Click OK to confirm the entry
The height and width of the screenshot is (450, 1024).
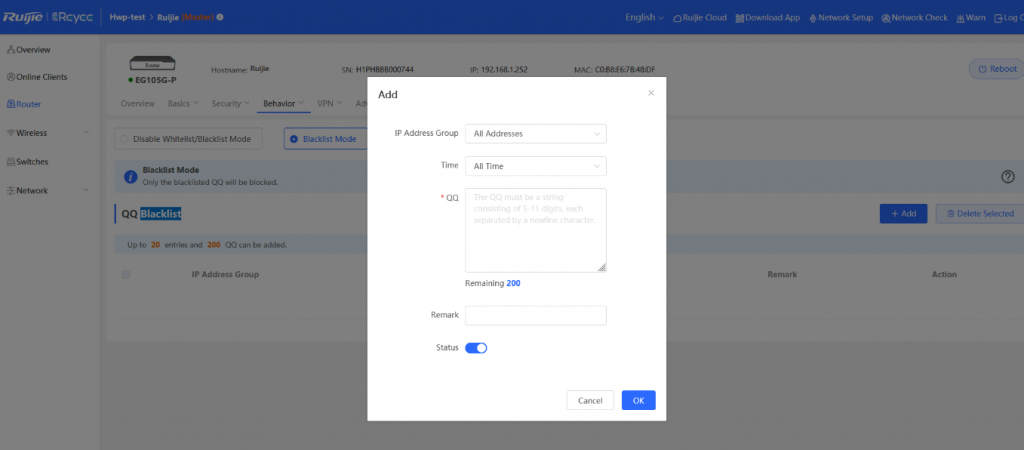point(638,400)
